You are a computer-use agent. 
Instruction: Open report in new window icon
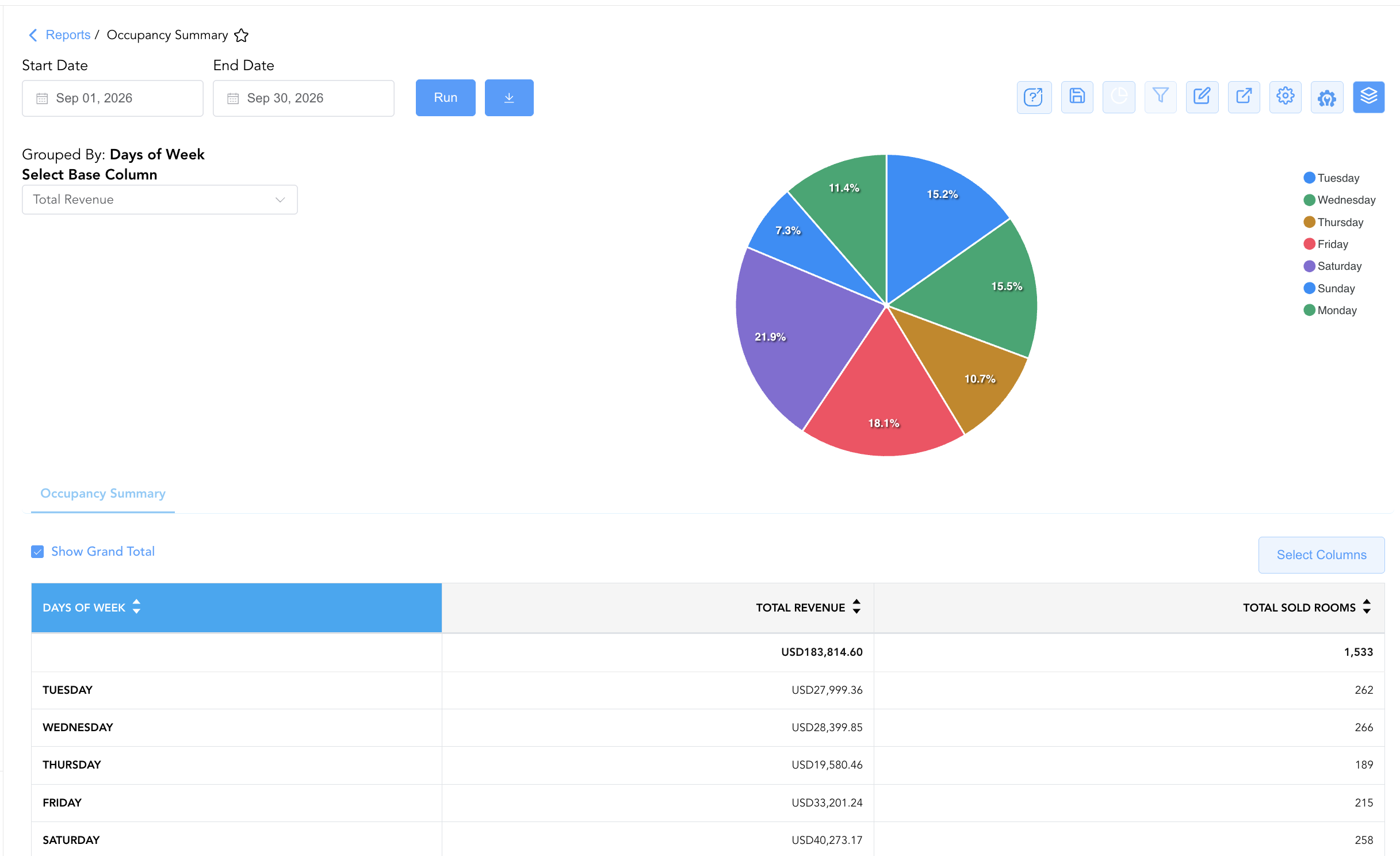pos(1244,97)
